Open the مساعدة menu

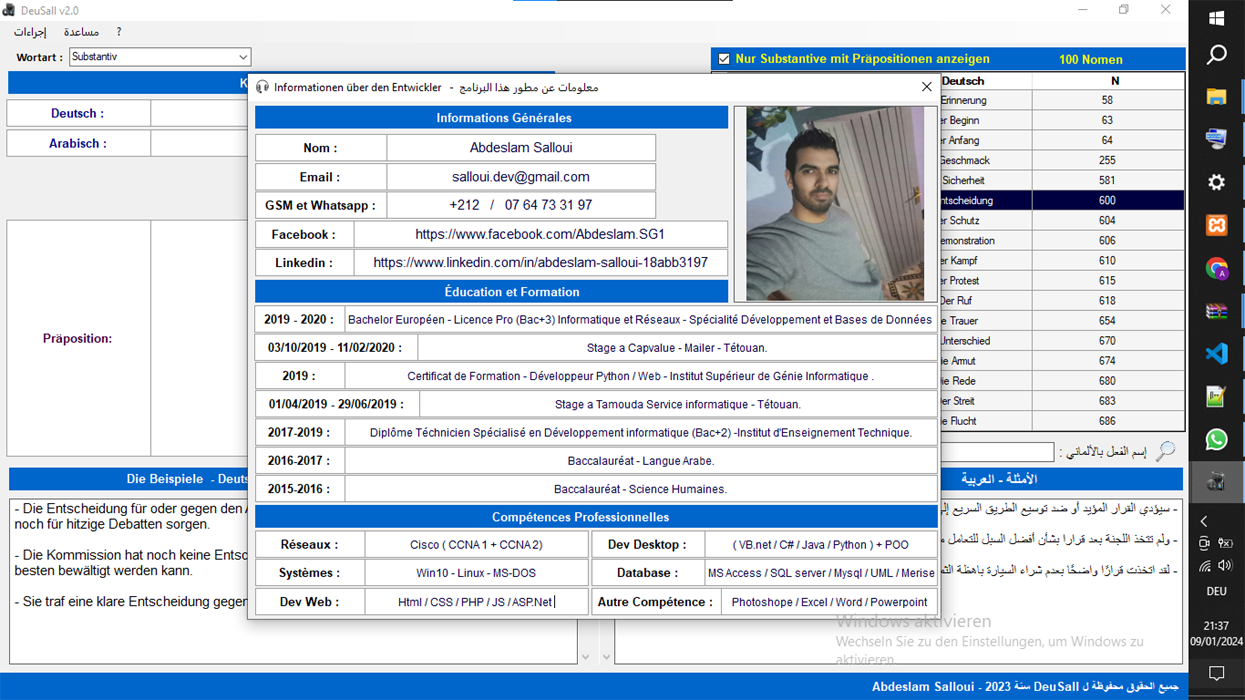coord(81,32)
